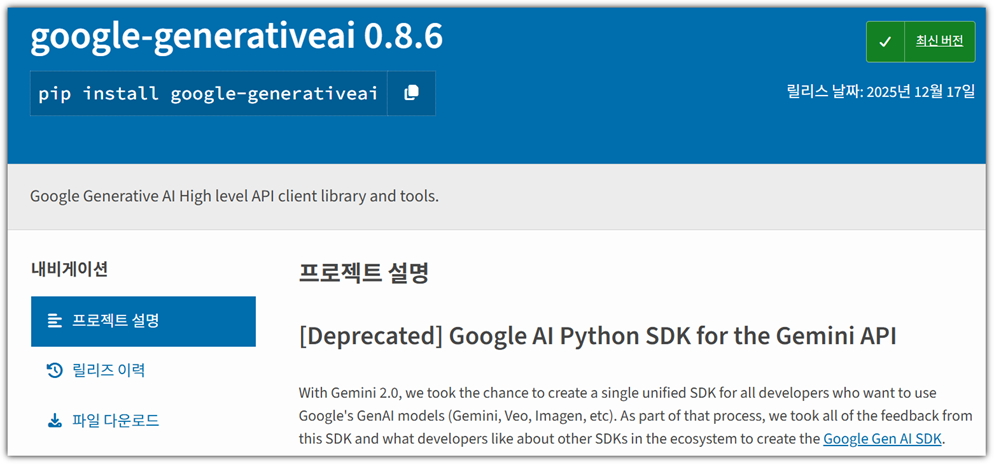
Task: Click the Google Generative AI High level summary
Action: pos(235,197)
